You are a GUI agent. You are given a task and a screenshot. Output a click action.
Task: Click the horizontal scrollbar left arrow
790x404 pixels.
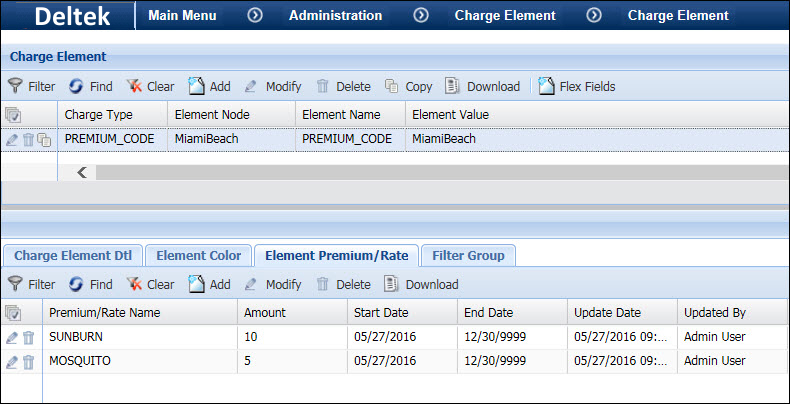[82, 172]
